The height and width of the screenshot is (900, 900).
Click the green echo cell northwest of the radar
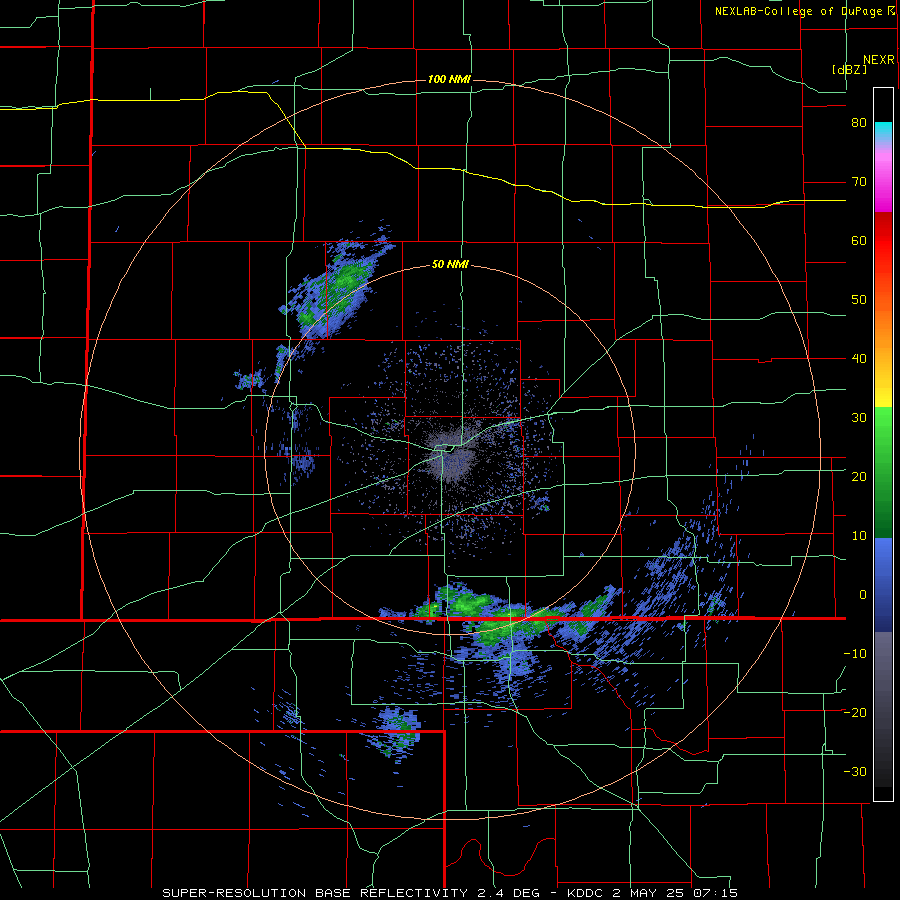click(338, 289)
